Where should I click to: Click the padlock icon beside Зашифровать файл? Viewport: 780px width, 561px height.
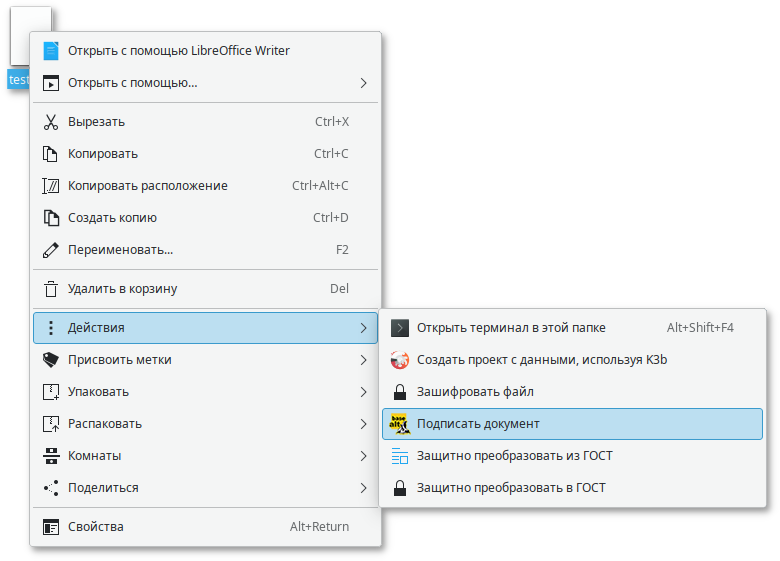pos(399,392)
